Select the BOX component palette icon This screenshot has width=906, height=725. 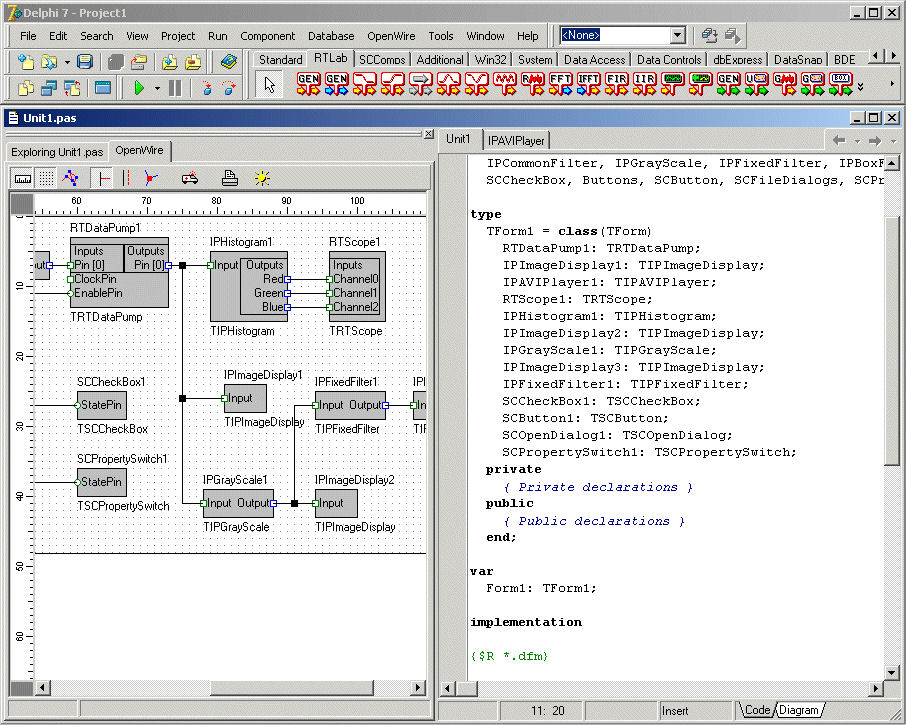coord(841,84)
